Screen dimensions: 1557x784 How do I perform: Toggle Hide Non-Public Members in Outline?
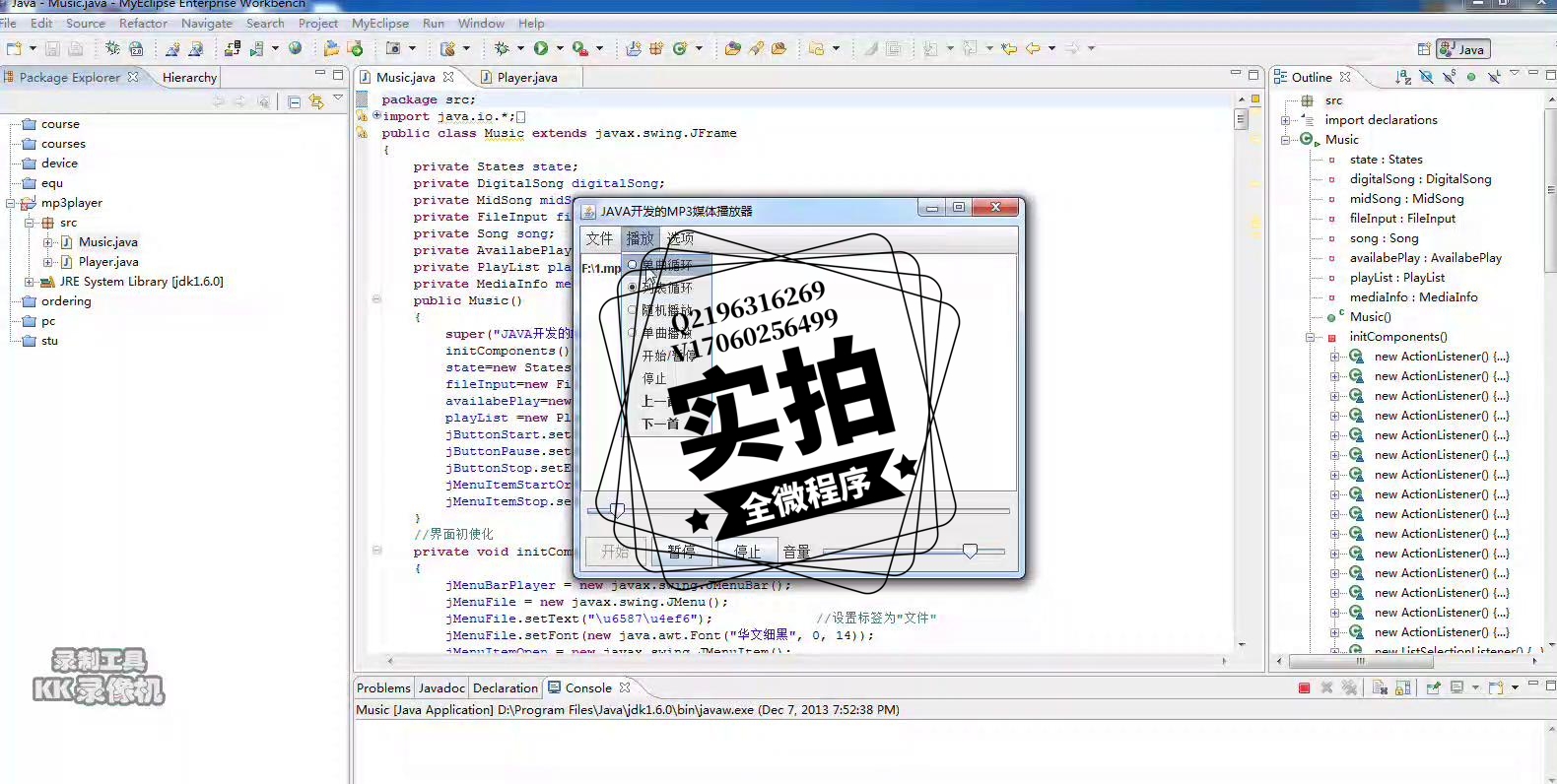coord(1471,77)
